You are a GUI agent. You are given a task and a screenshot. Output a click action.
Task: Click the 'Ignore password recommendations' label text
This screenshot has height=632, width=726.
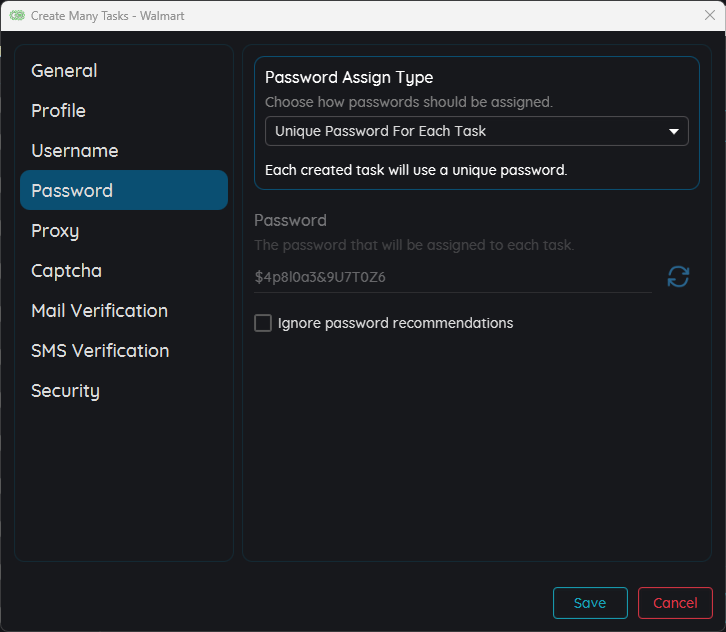(395, 323)
